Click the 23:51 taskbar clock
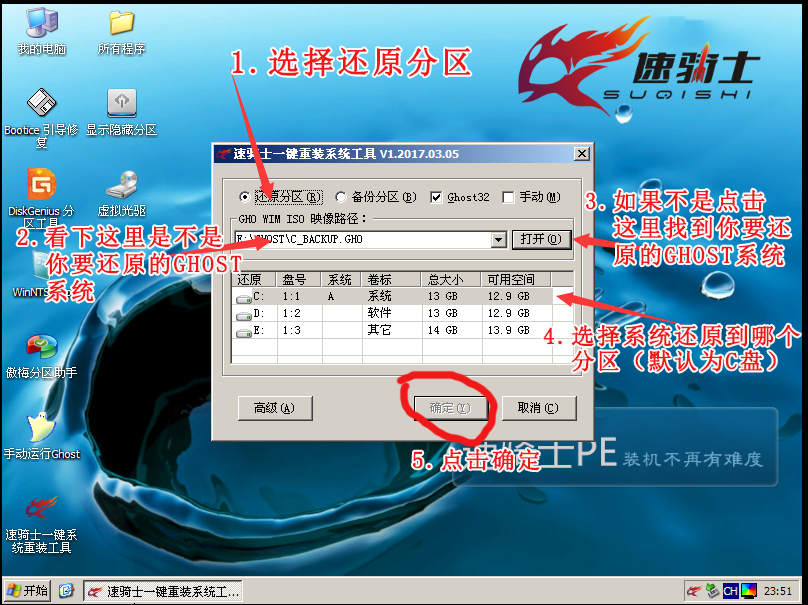This screenshot has height=605, width=808. (778, 591)
